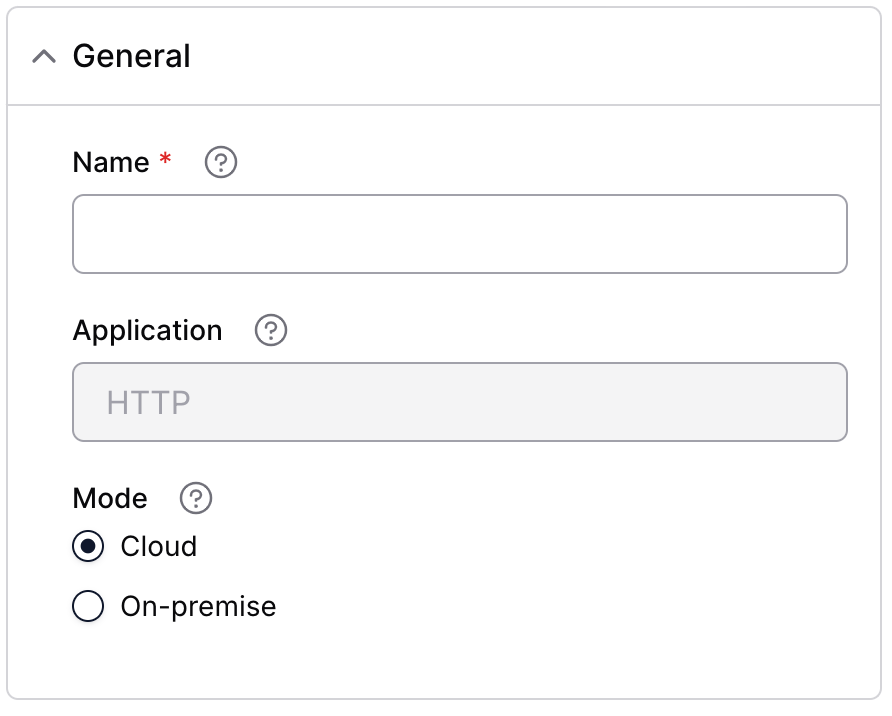Viewport: 892px width, 716px height.
Task: Click the disabled HTTP application field
Action: [x=459, y=402]
